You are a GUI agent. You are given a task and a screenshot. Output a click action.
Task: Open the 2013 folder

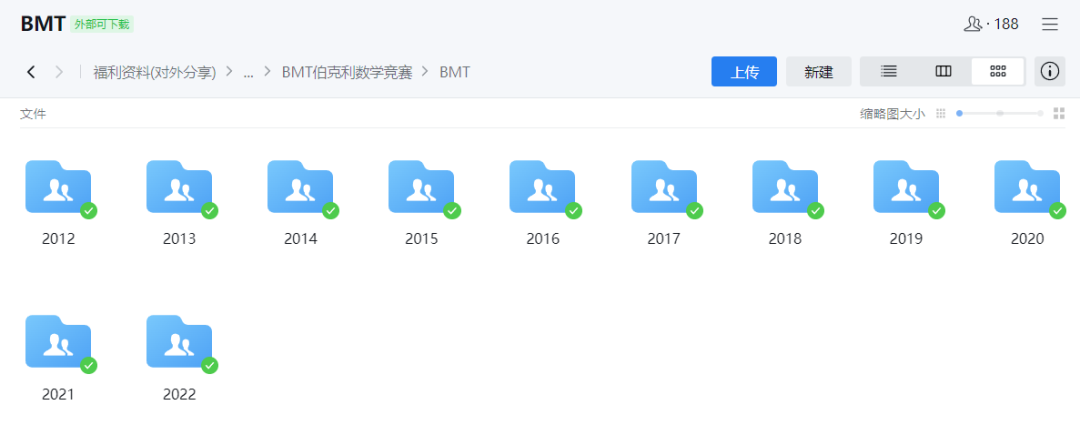pos(180,187)
